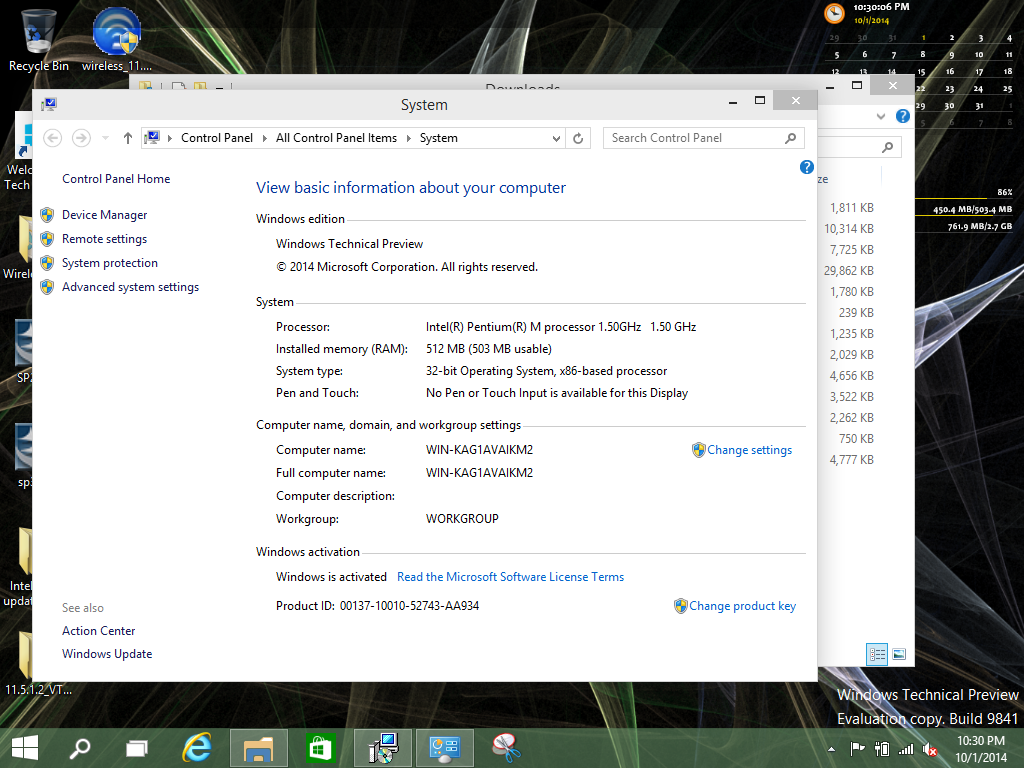Expand the Downloads window ribbon chevron
1024x768 pixels.
[x=880, y=116]
